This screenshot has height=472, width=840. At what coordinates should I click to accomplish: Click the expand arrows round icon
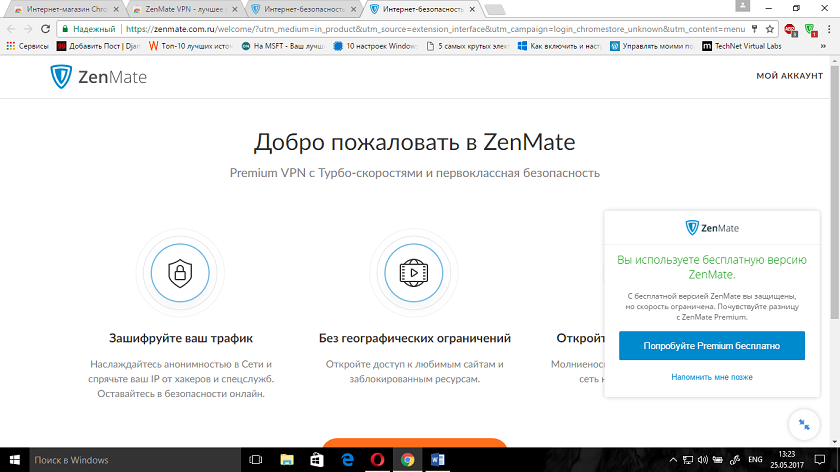click(x=804, y=424)
